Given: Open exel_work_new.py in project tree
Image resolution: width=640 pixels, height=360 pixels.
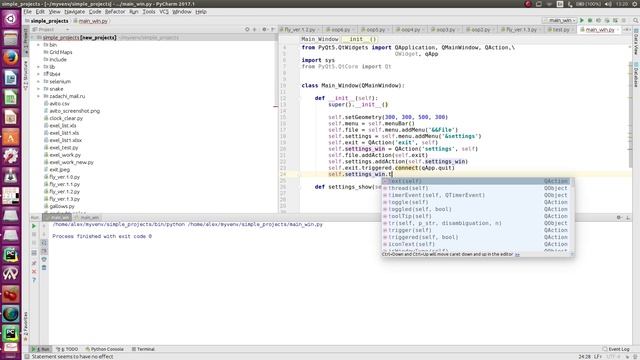Looking at the screenshot, I should (x=71, y=162).
